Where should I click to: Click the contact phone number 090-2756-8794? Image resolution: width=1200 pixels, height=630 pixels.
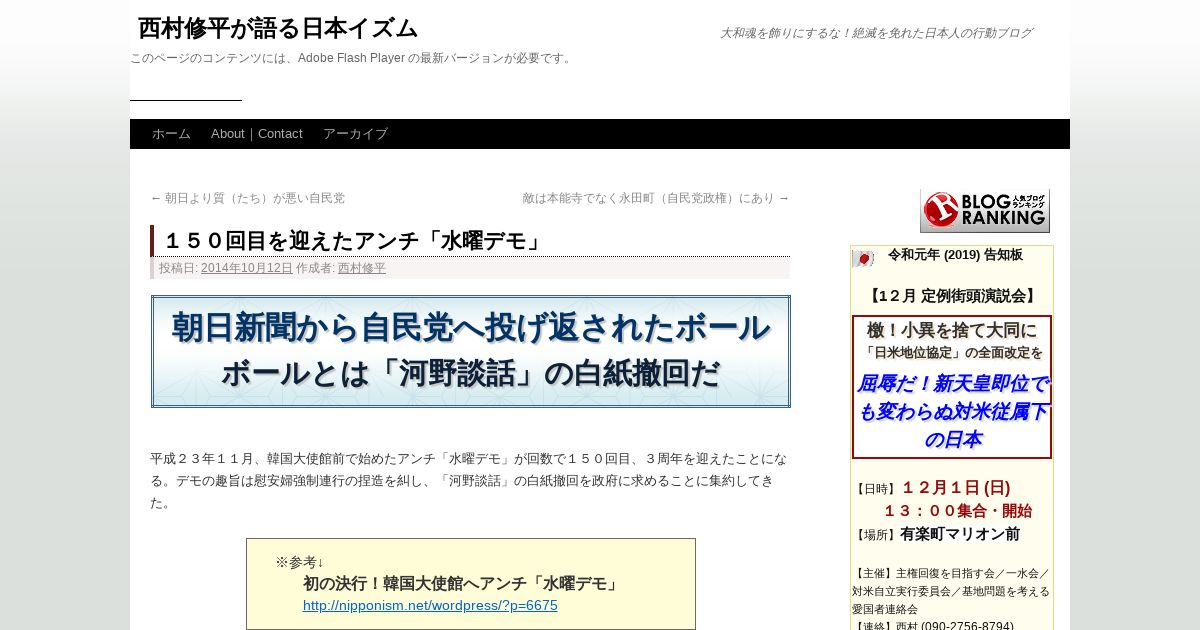tap(967, 627)
